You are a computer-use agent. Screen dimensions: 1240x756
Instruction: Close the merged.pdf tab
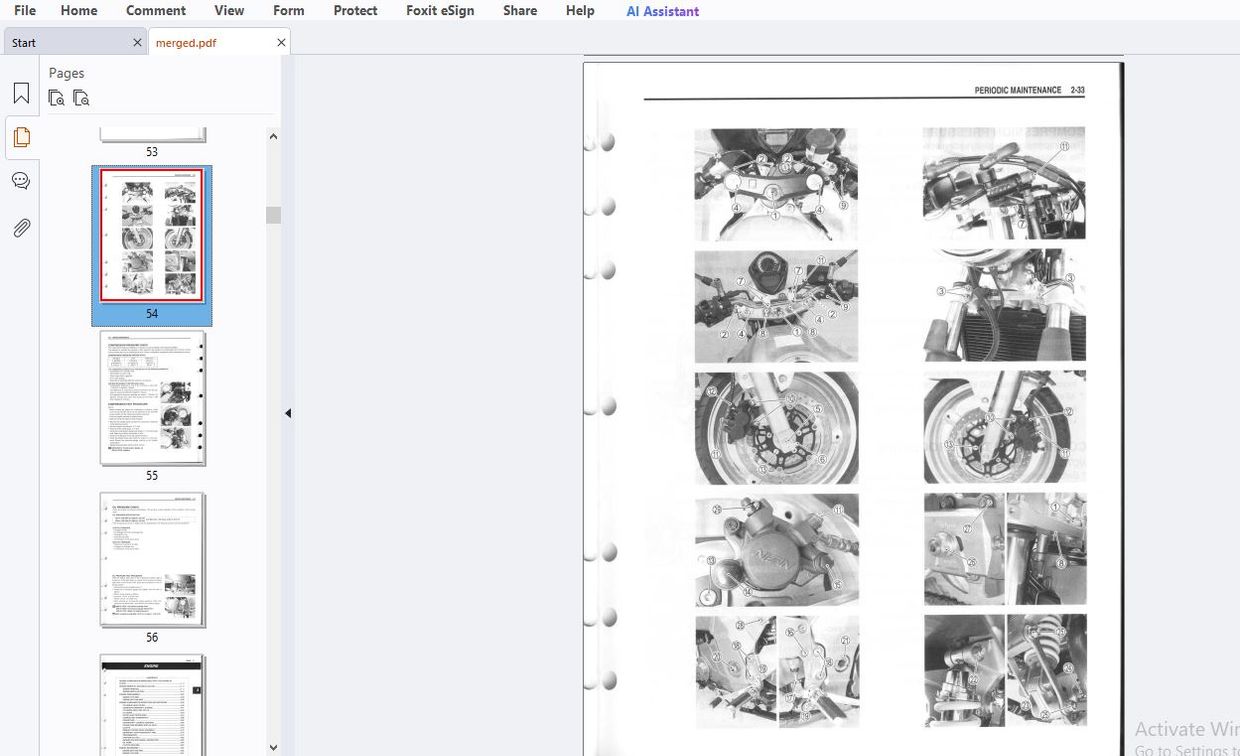pyautogui.click(x=281, y=42)
